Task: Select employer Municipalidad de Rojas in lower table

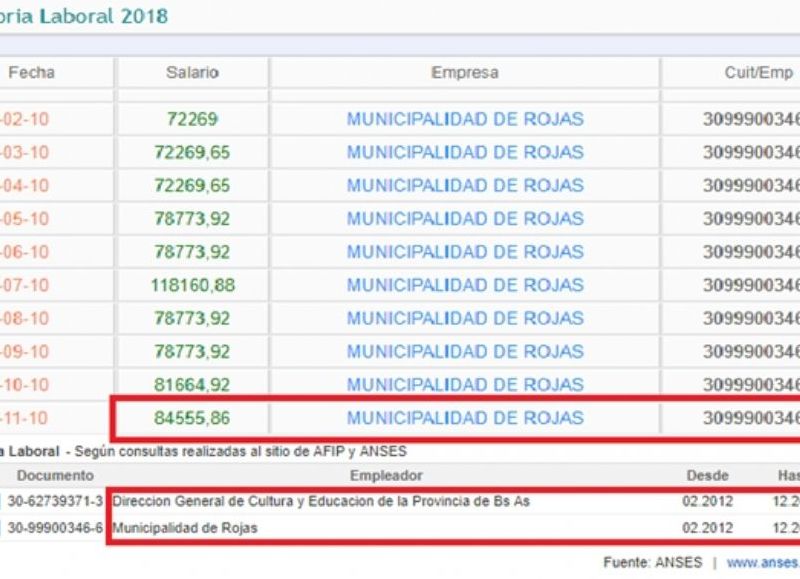Action: 185,527
